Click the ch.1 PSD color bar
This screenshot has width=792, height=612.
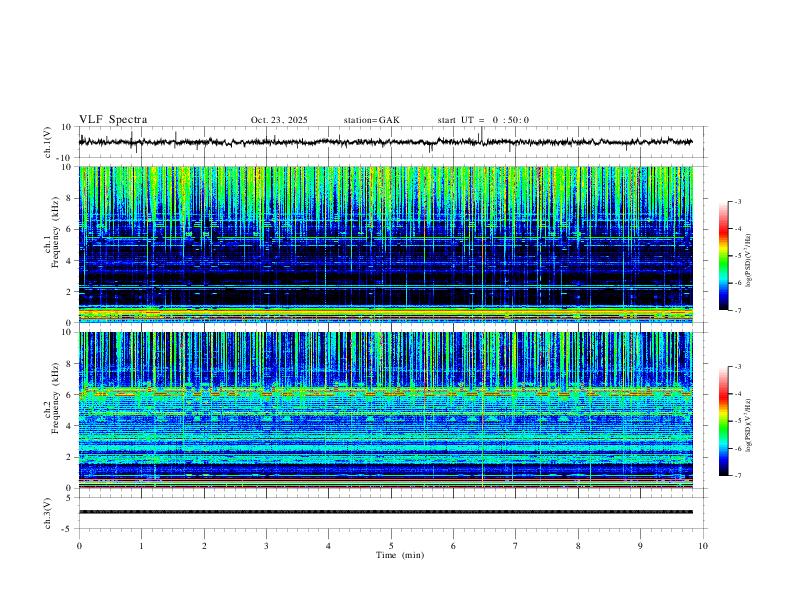[x=724, y=256]
